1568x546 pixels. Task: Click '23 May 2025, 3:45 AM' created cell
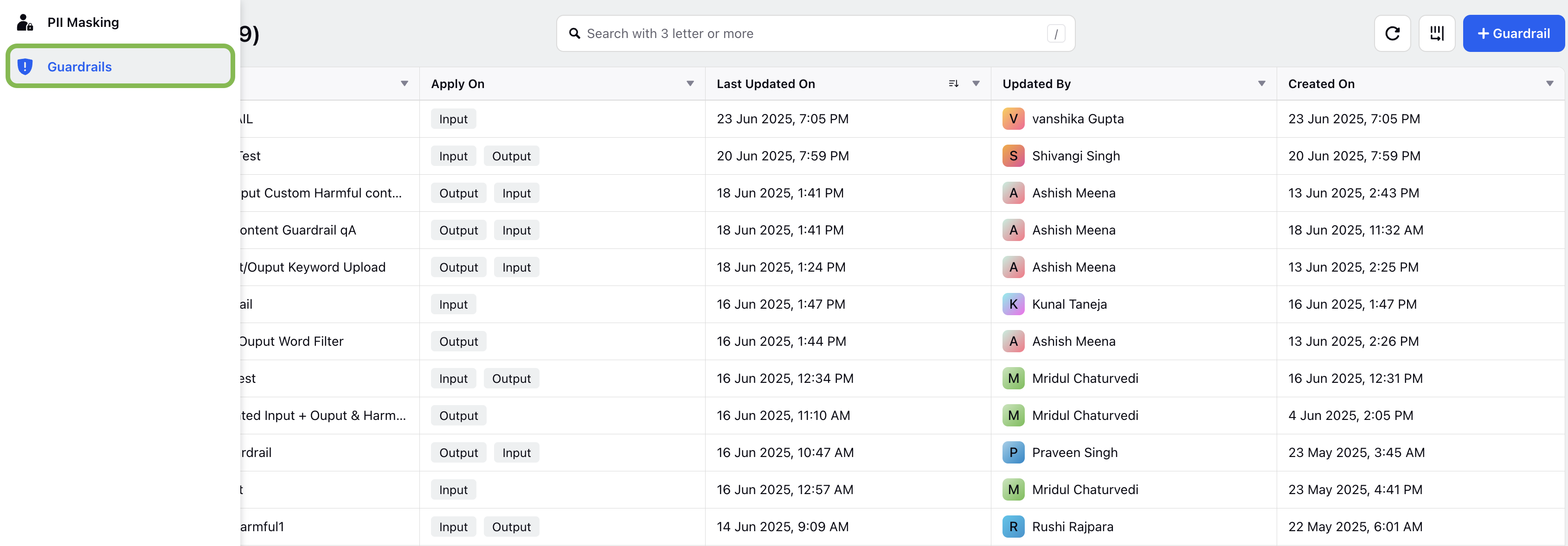click(x=1356, y=452)
